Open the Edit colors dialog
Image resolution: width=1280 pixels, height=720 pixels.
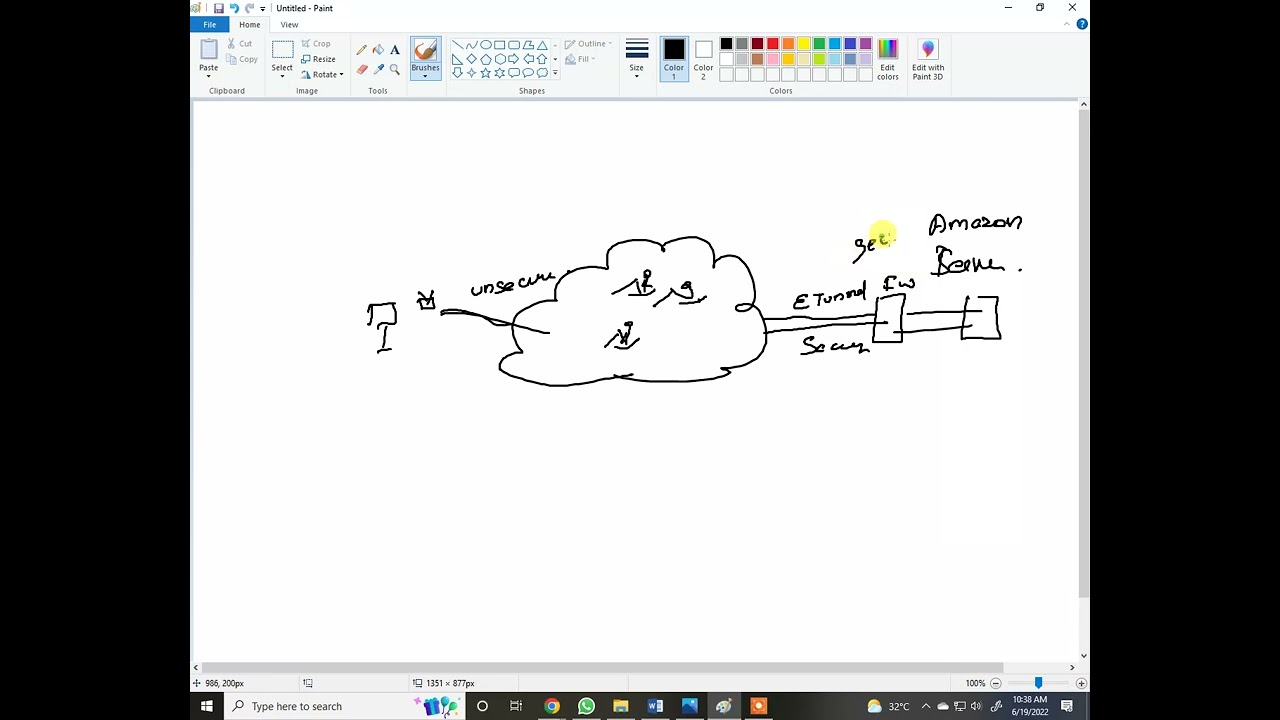point(887,60)
